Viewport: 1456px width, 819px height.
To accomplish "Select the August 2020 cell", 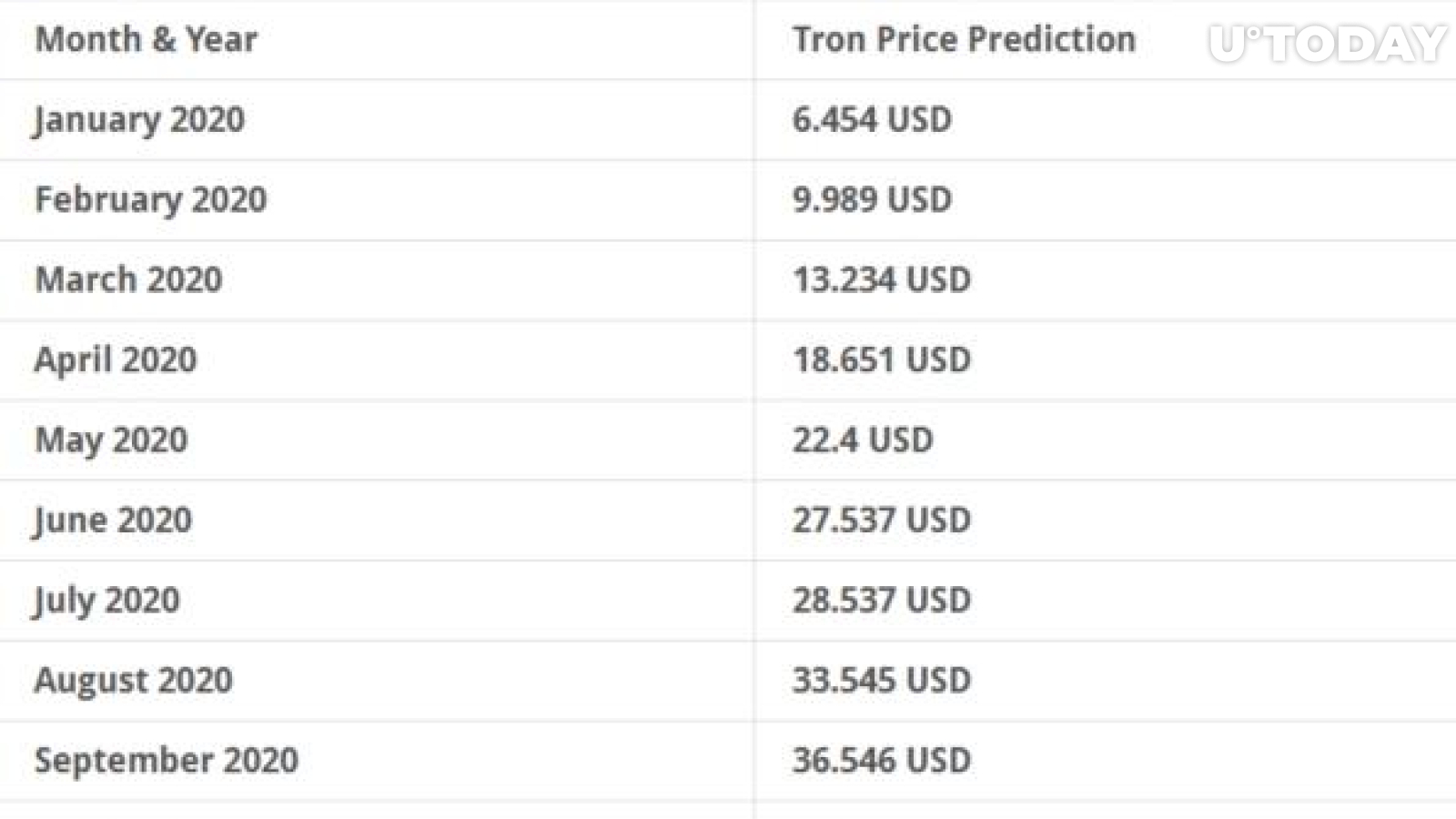I will point(134,681).
